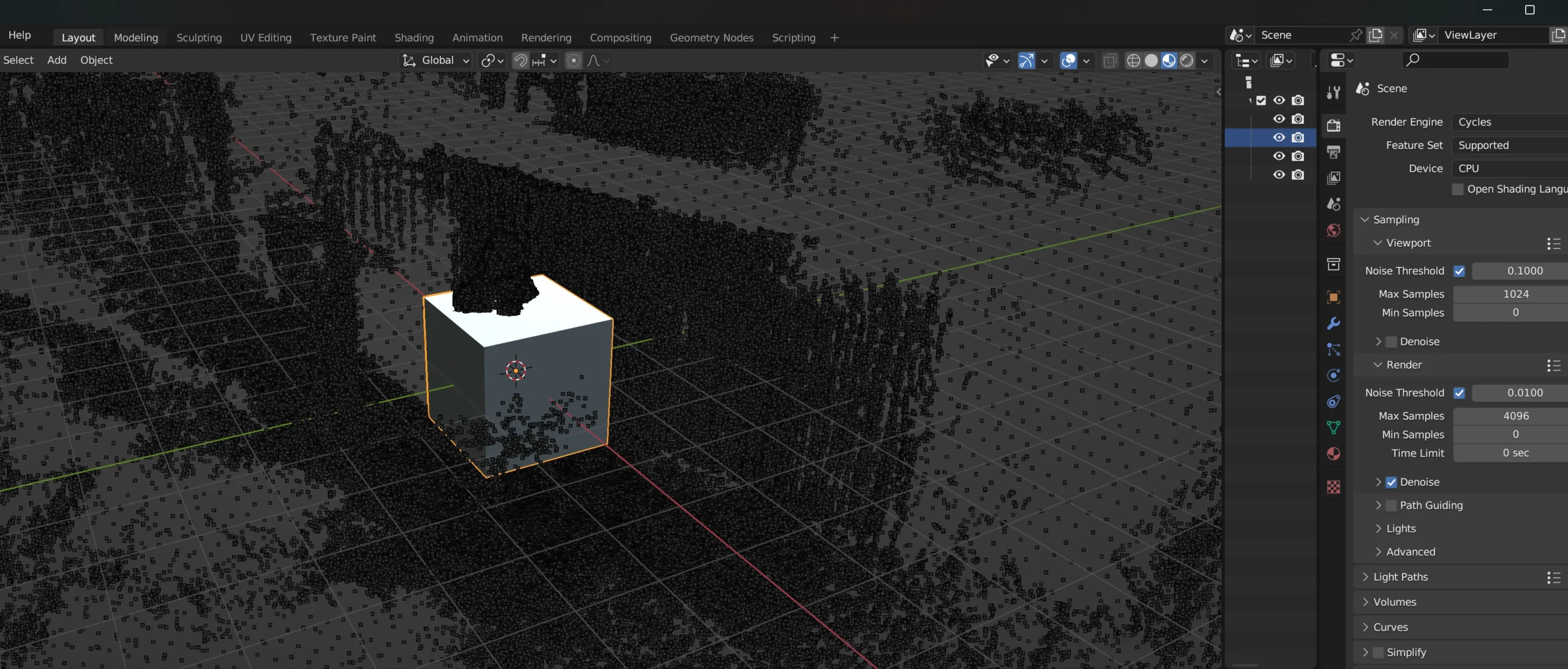Disable rendering for the highlighted outliner row
The height and width of the screenshot is (669, 1568).
coord(1298,138)
